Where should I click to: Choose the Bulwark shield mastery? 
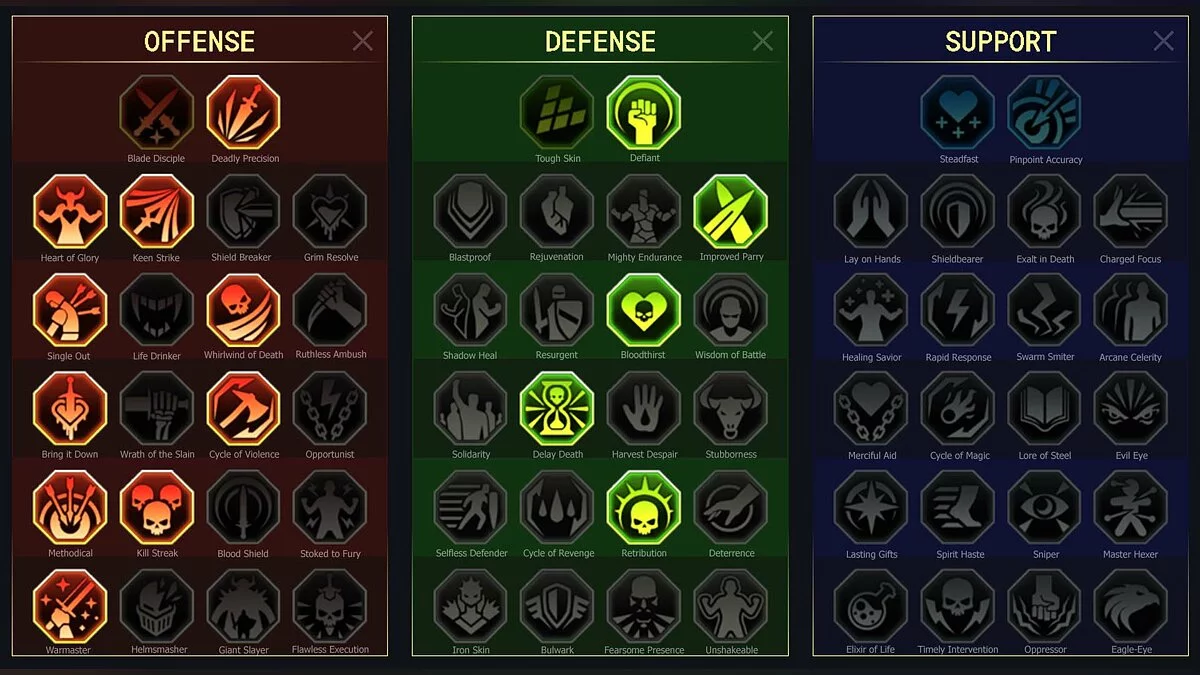[557, 606]
